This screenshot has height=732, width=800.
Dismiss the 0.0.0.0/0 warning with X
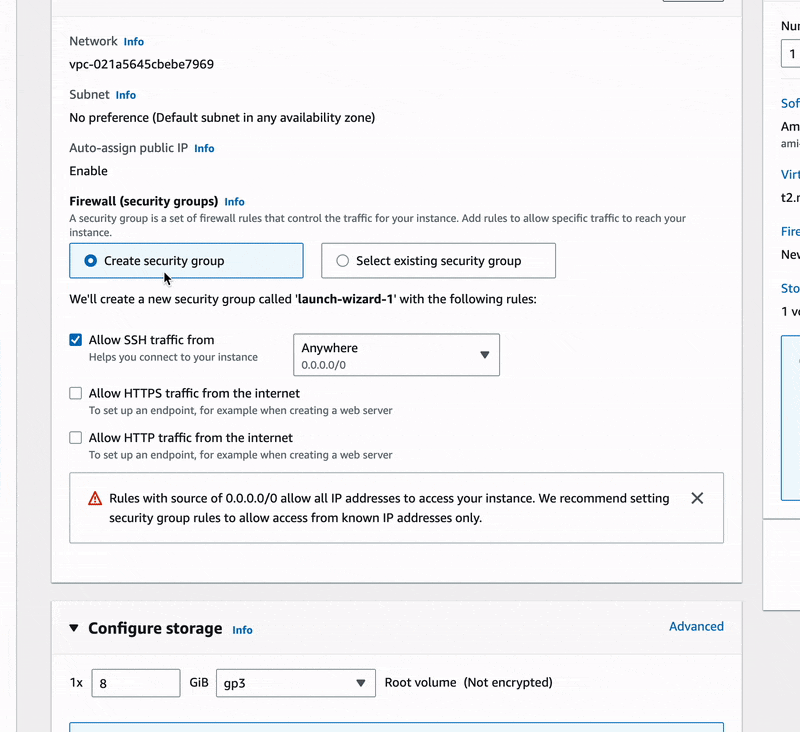[697, 498]
